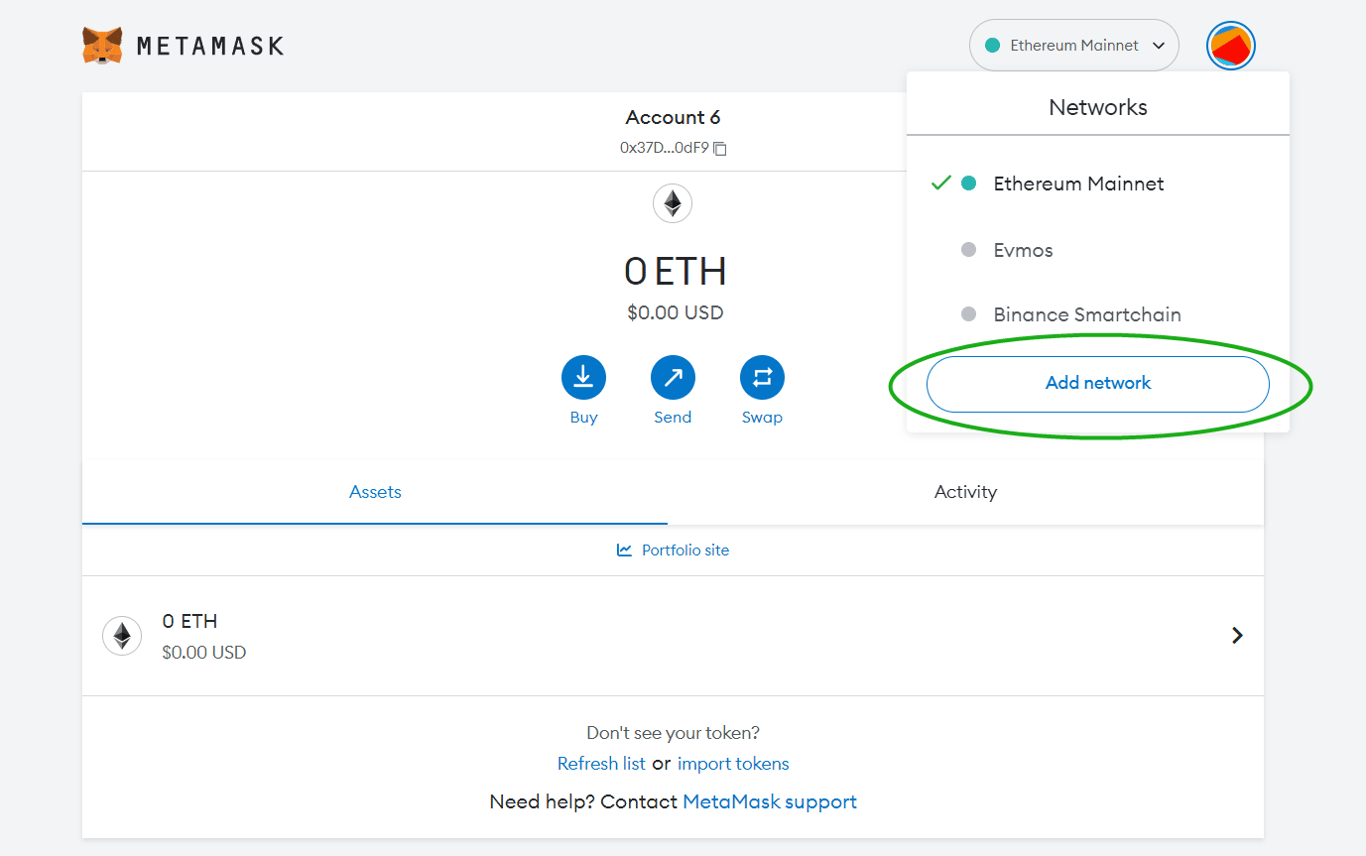
Task: Copy the account address with the copy icon
Action: (720, 148)
